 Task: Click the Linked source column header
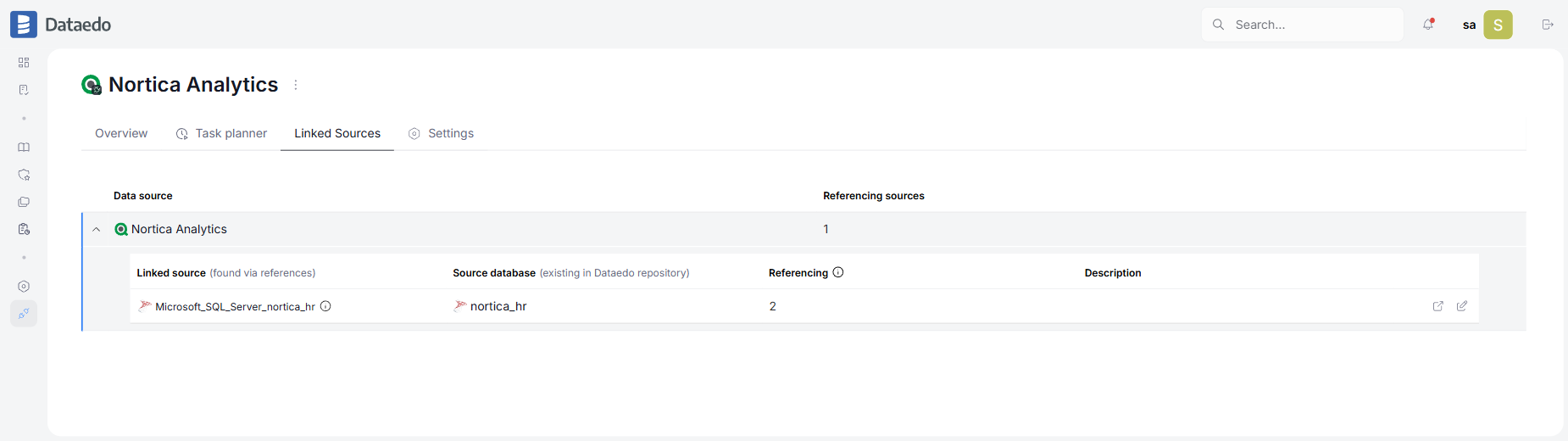pos(171,273)
